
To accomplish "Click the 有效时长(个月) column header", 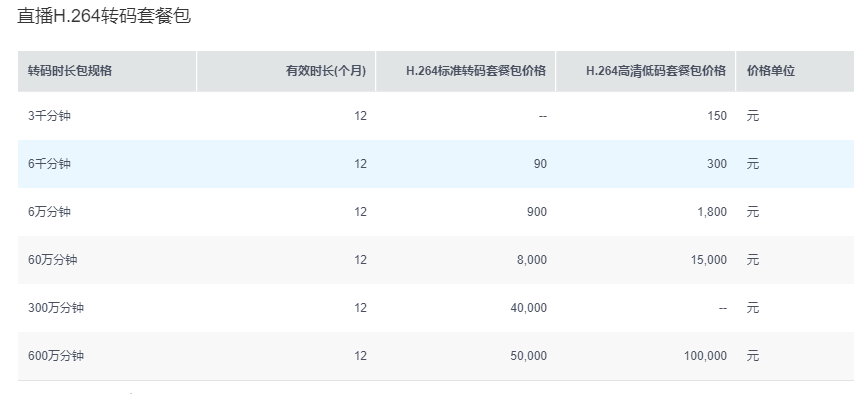I will click(326, 71).
